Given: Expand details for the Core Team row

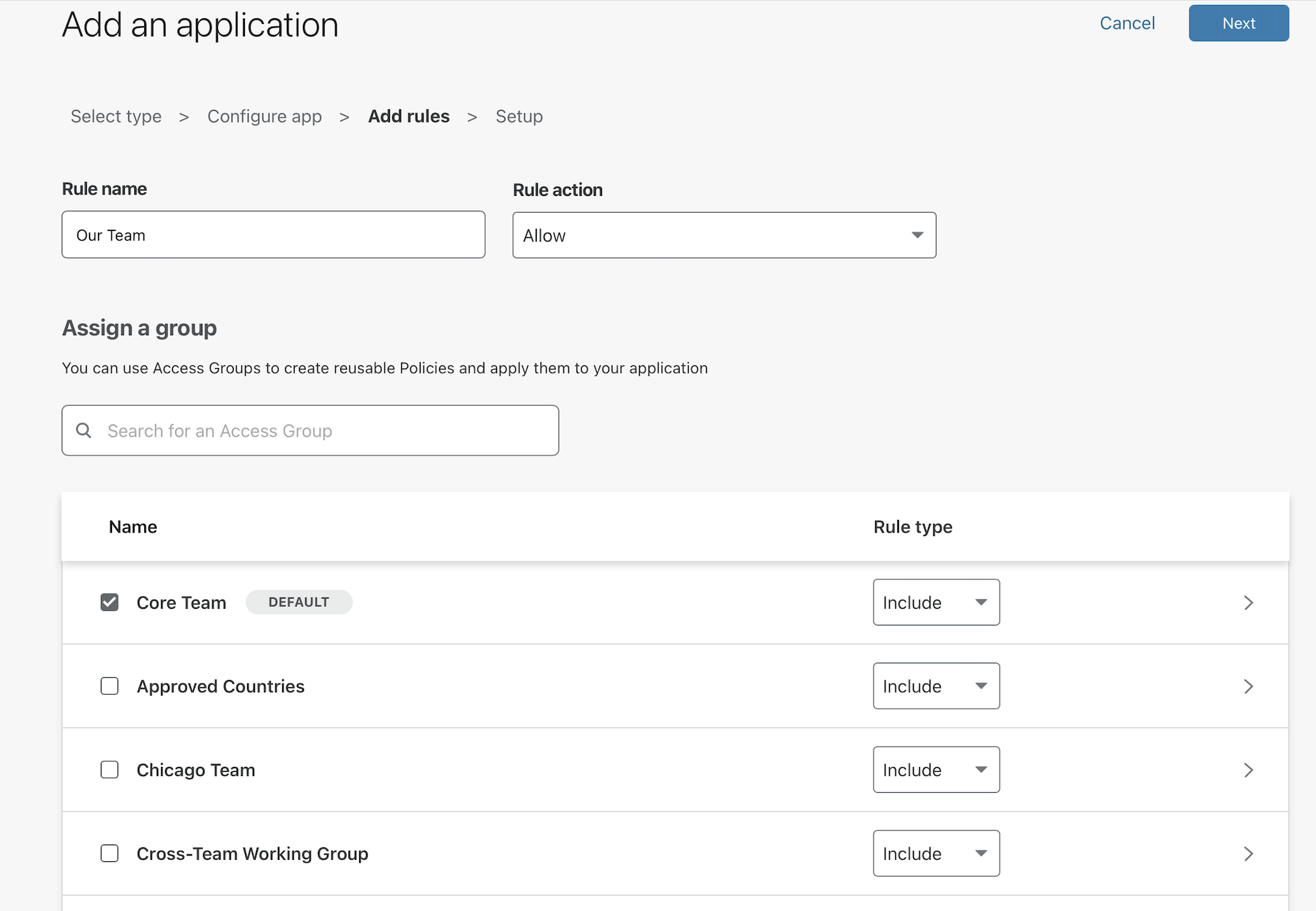Looking at the screenshot, I should pos(1248,602).
